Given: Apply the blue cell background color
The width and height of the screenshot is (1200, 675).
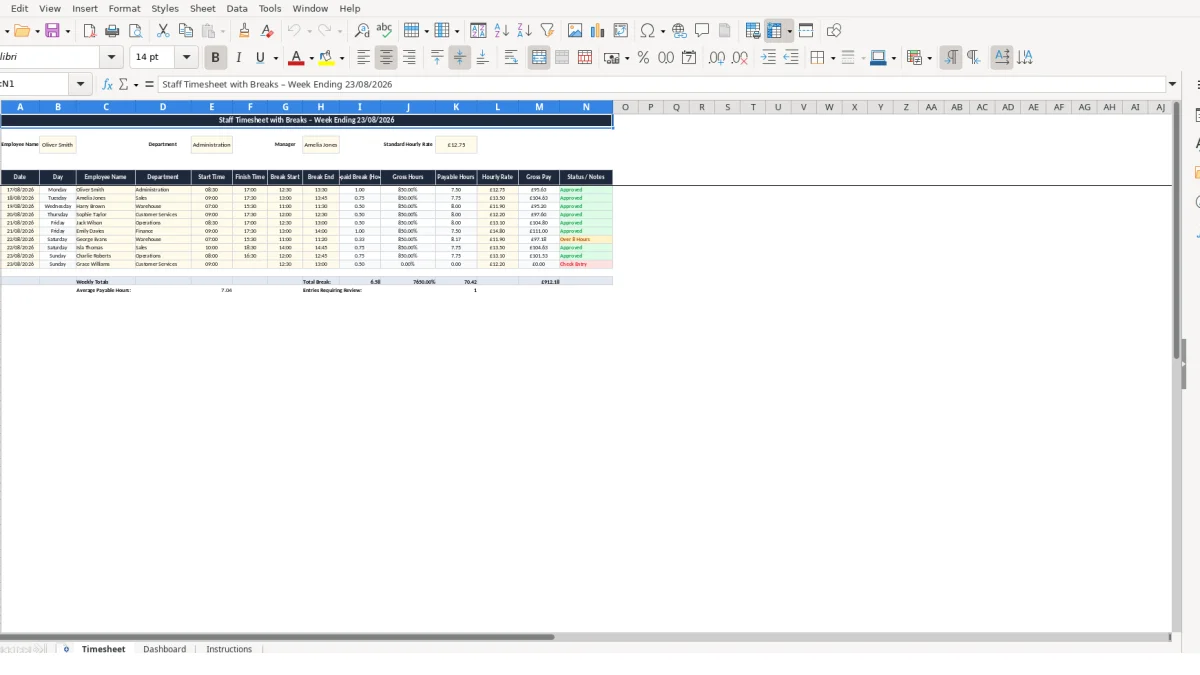Looking at the screenshot, I should (877, 58).
